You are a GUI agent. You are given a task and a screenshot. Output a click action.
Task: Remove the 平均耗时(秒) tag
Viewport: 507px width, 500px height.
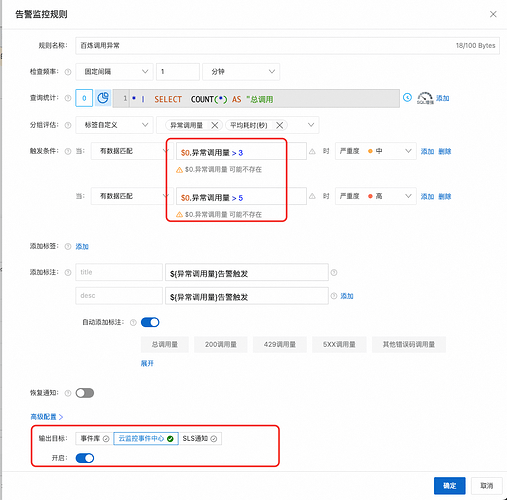280,125
